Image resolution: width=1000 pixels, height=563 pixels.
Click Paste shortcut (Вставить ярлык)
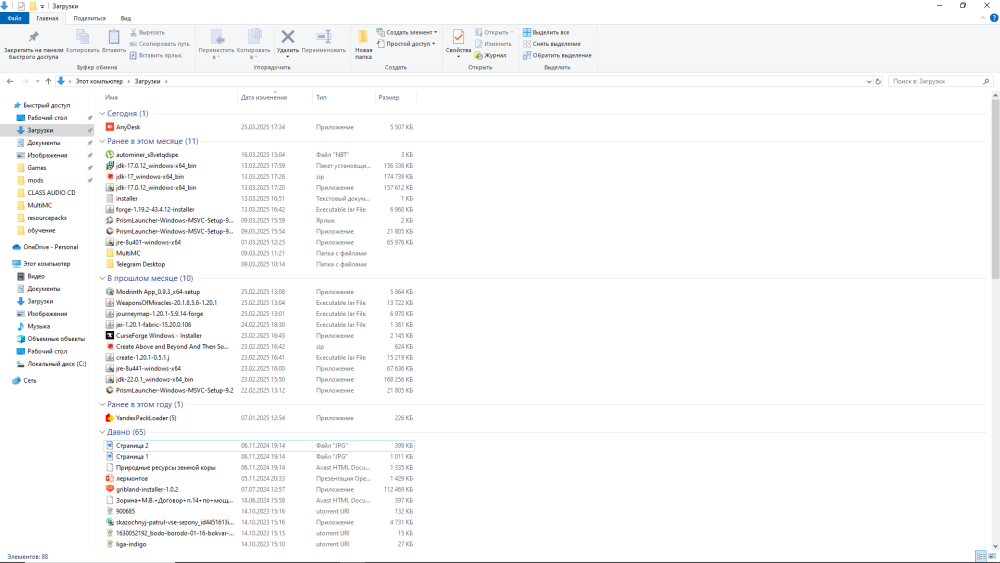[x=156, y=55]
